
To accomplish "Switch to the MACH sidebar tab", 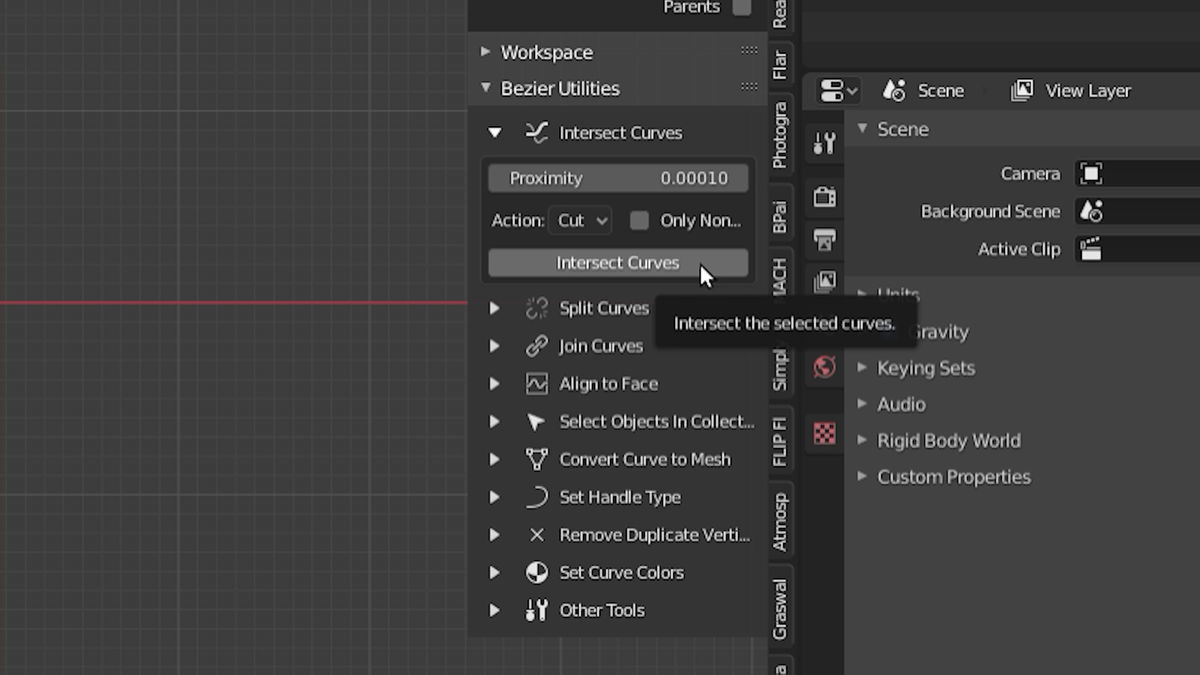I will (x=780, y=277).
